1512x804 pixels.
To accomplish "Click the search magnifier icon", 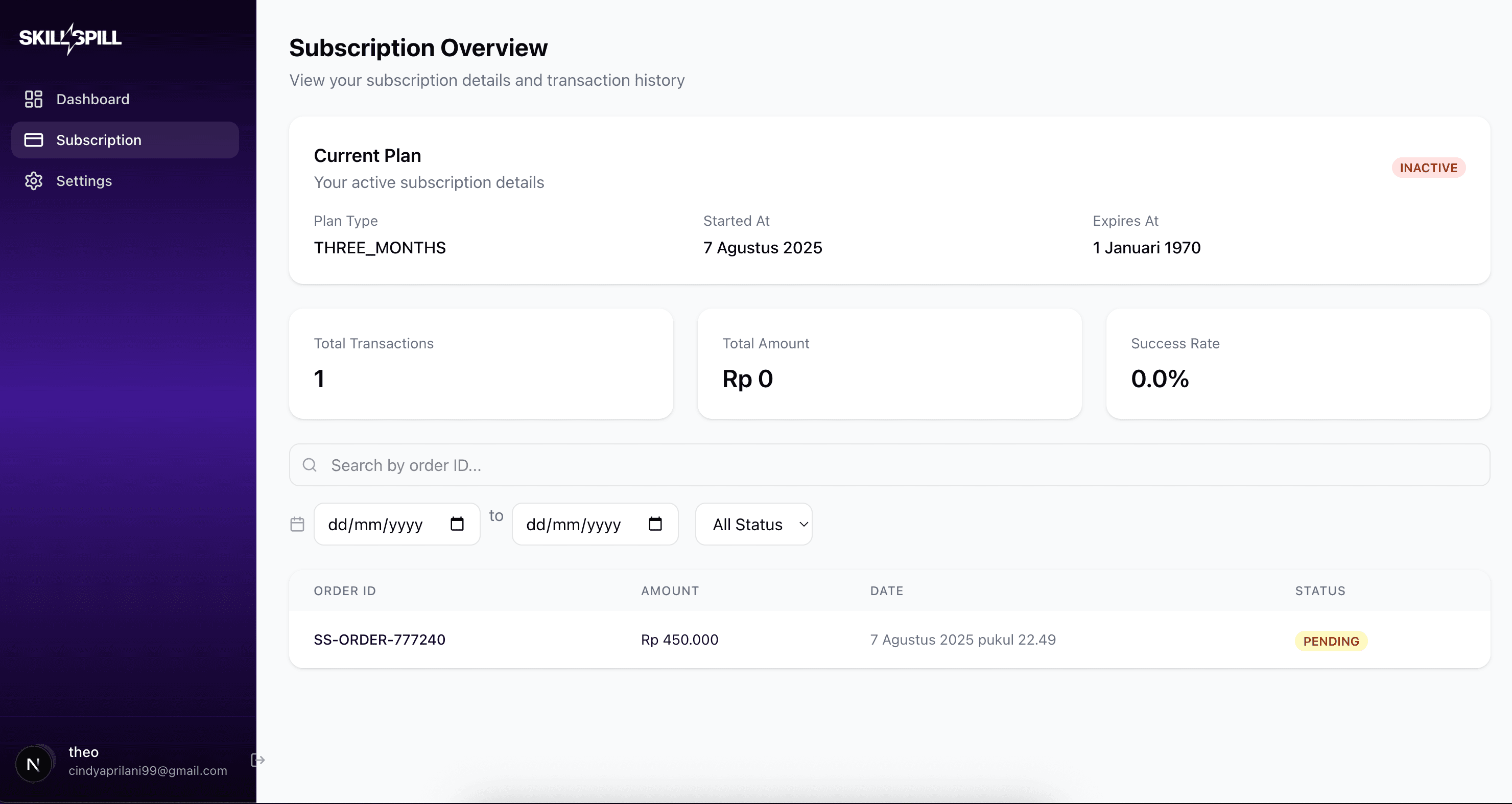I will (x=310, y=465).
